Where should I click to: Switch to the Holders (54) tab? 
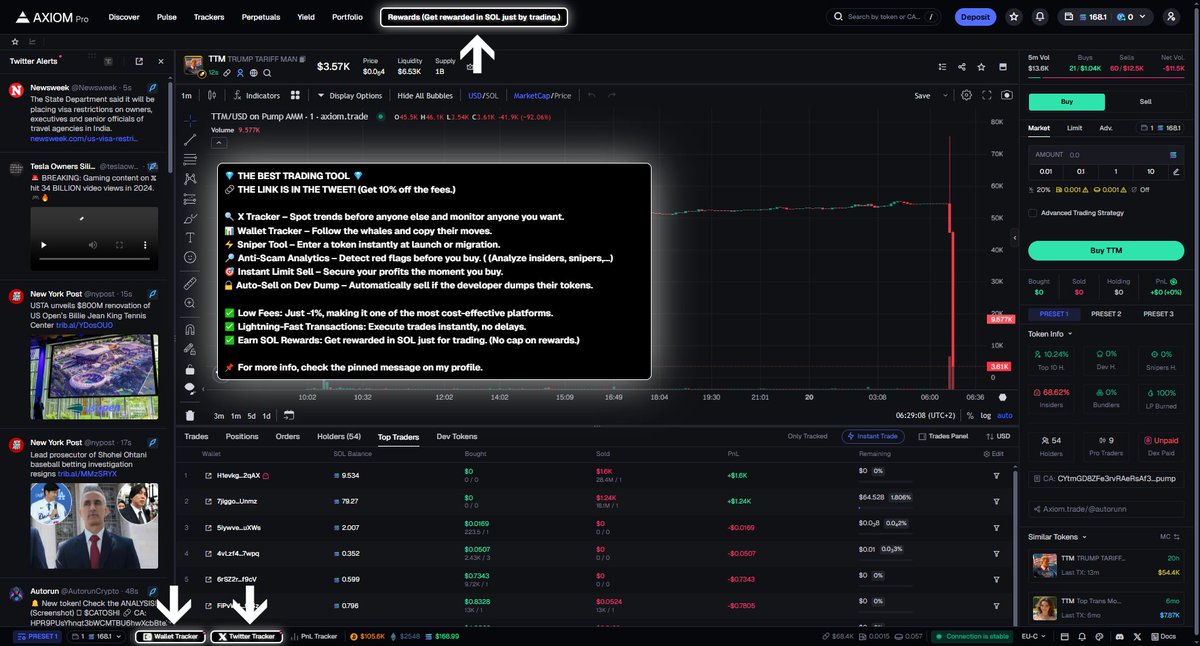pos(339,436)
